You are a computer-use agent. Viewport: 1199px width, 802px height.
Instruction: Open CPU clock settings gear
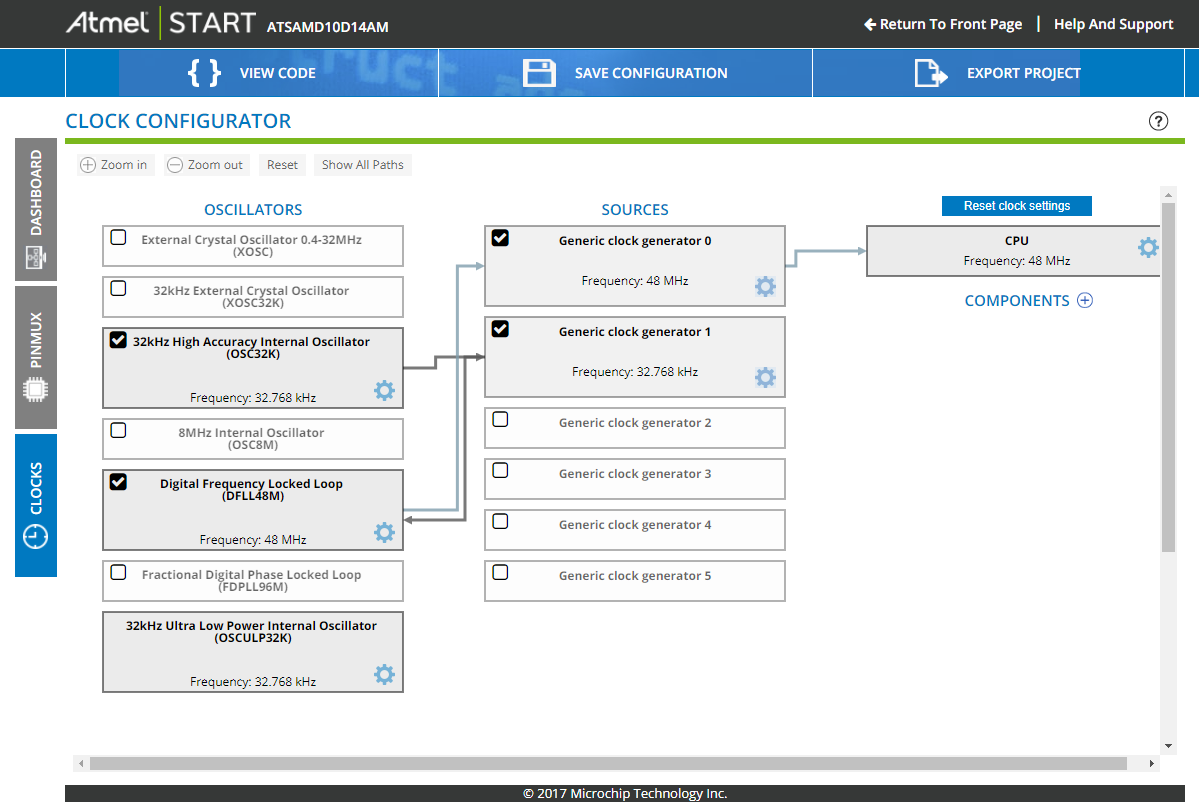(1148, 247)
